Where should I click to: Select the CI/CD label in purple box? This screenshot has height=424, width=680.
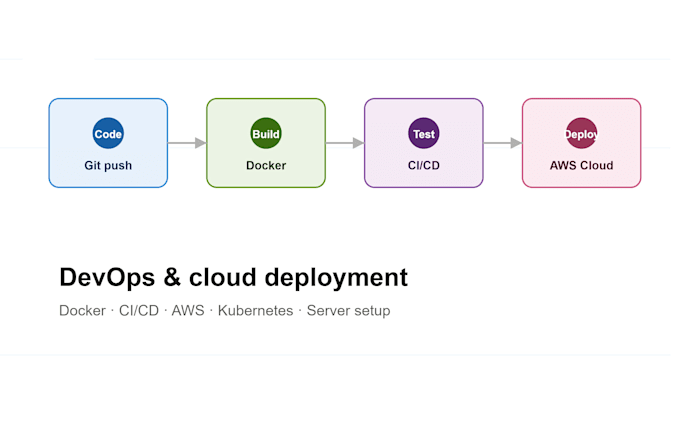click(424, 166)
